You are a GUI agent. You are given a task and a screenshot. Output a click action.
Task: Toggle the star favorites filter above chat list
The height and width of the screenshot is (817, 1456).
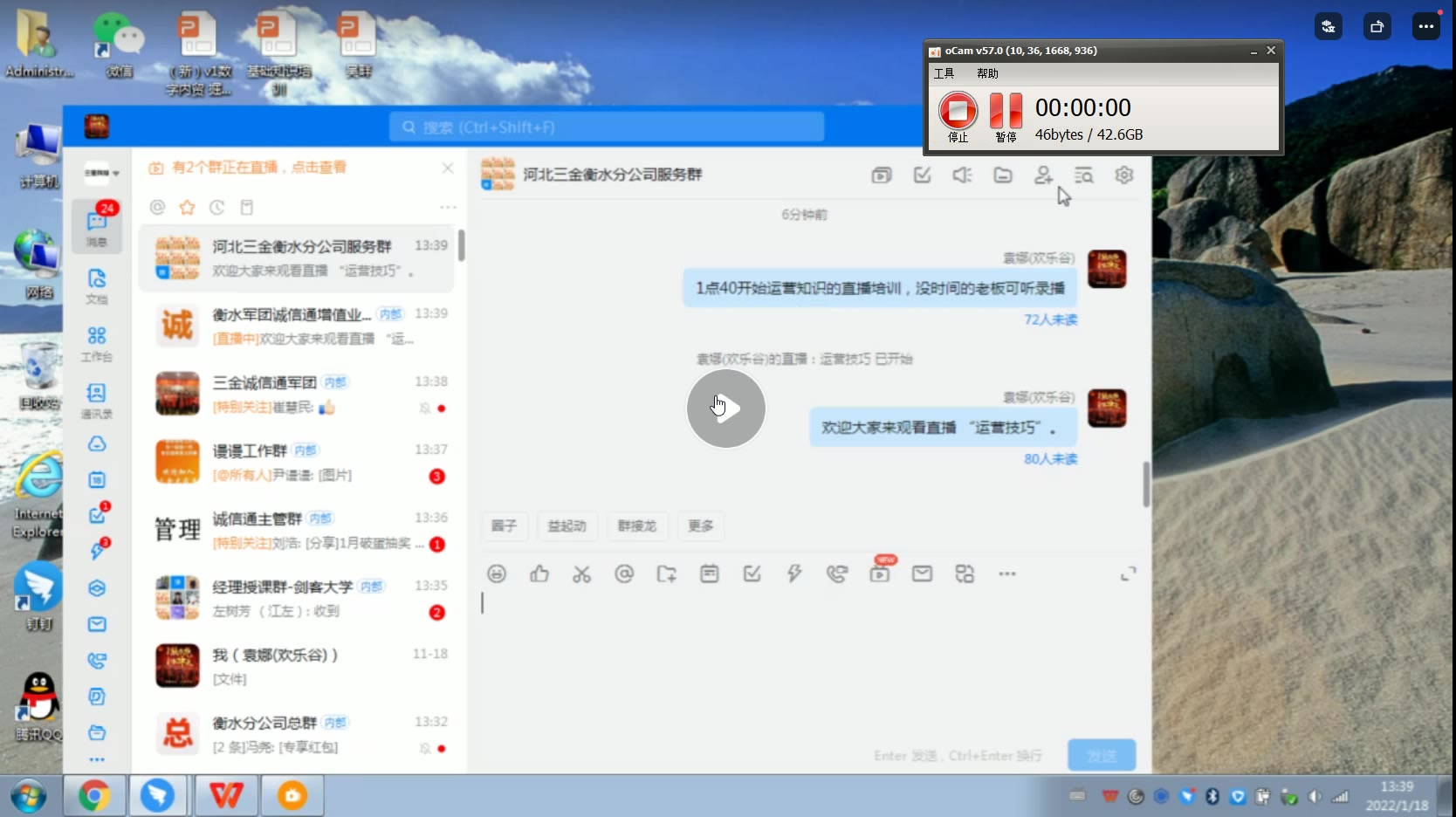(187, 207)
